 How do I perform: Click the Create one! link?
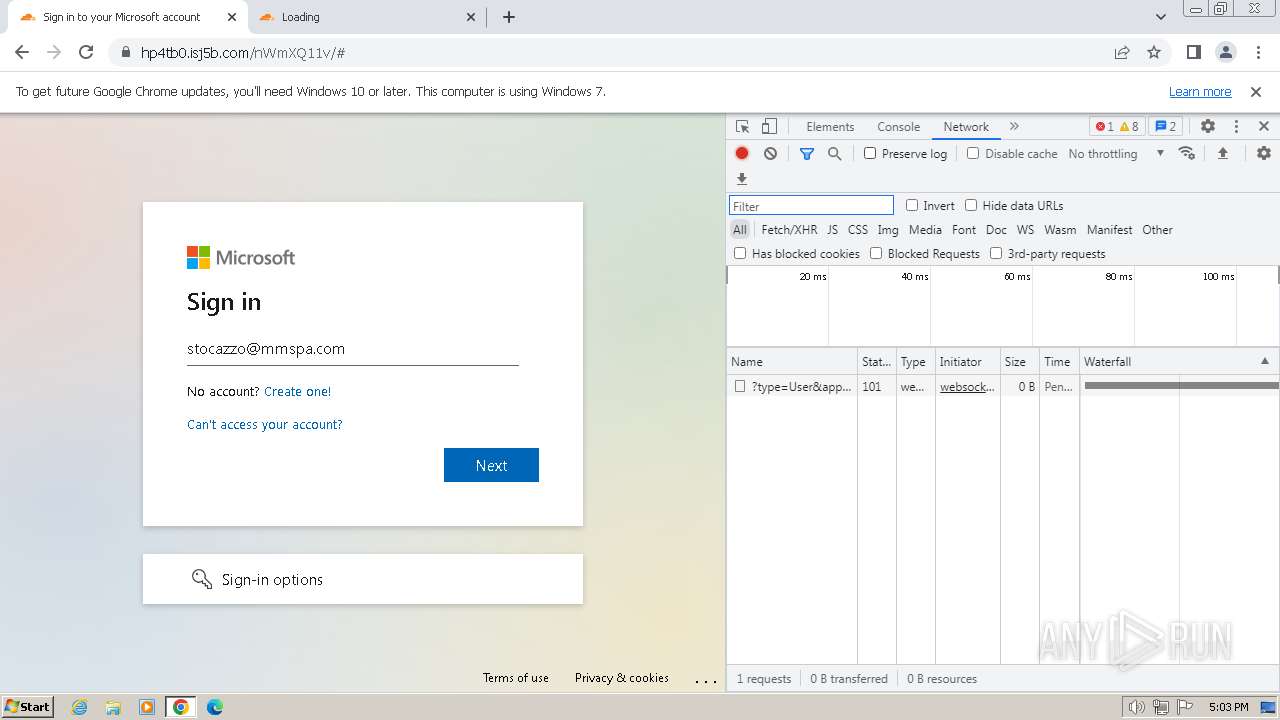297,391
